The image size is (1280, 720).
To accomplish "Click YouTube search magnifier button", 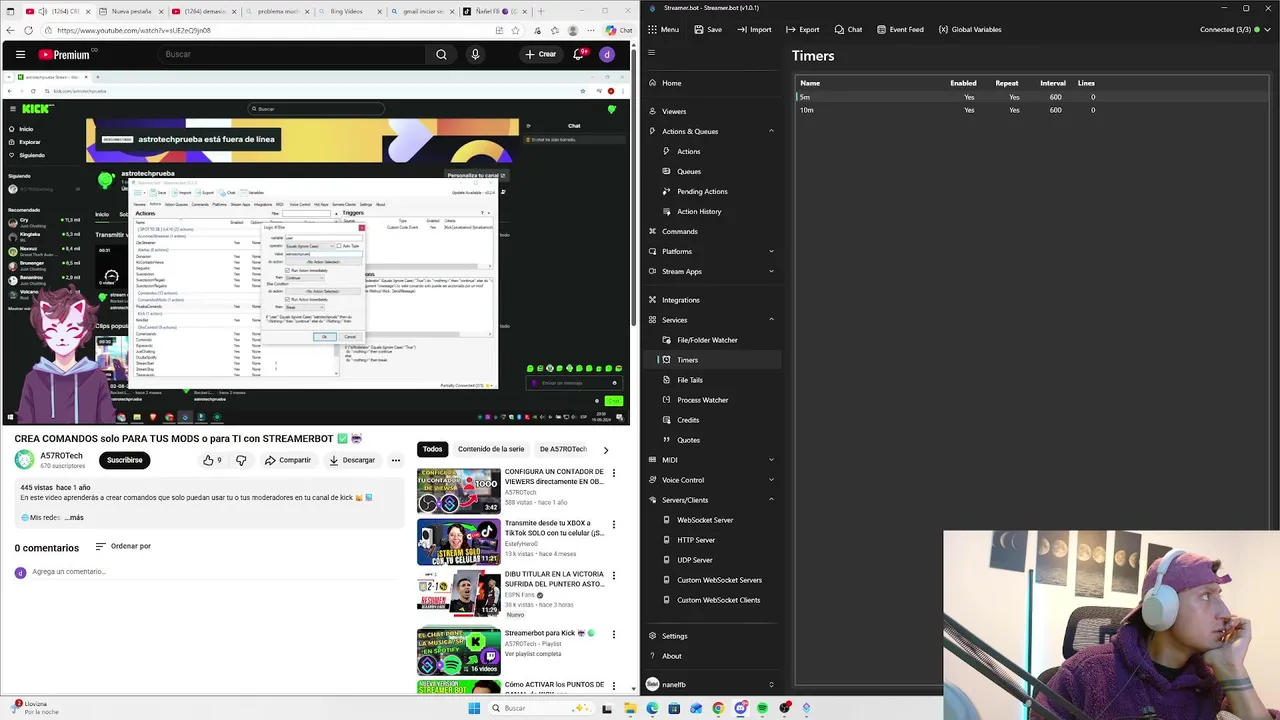I will (x=441, y=54).
